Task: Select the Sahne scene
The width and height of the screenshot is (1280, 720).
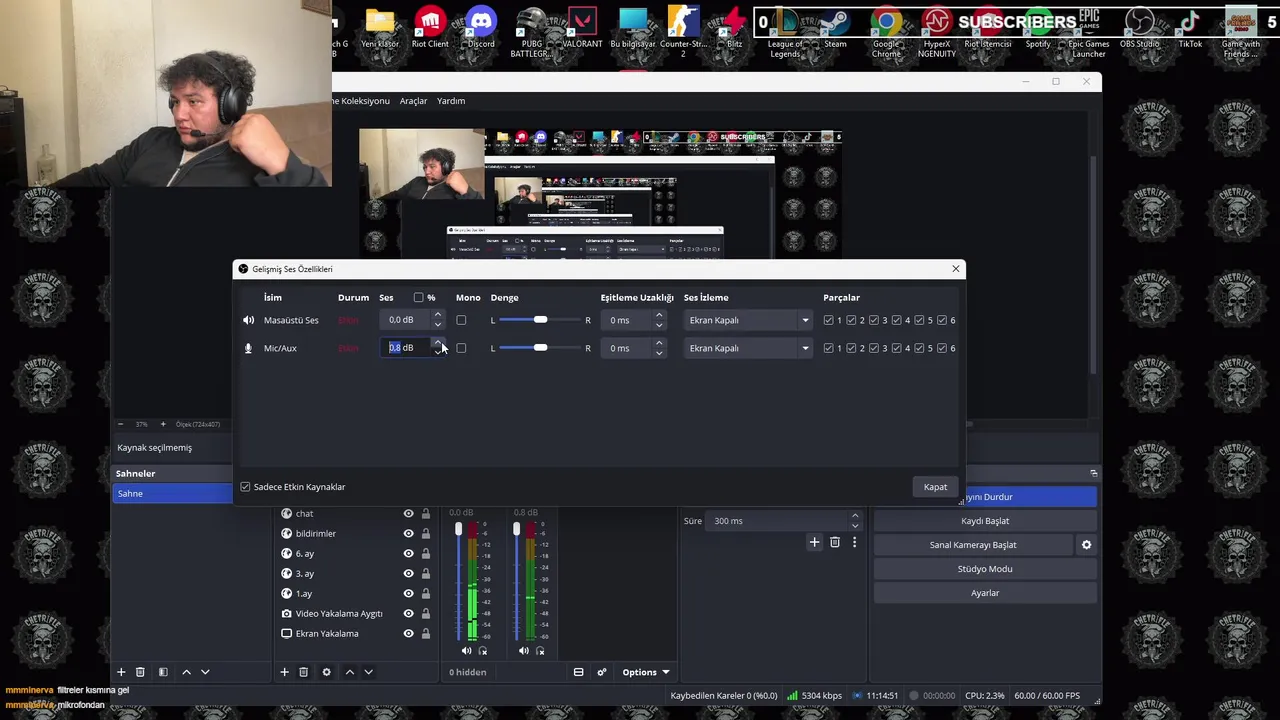Action: point(172,493)
